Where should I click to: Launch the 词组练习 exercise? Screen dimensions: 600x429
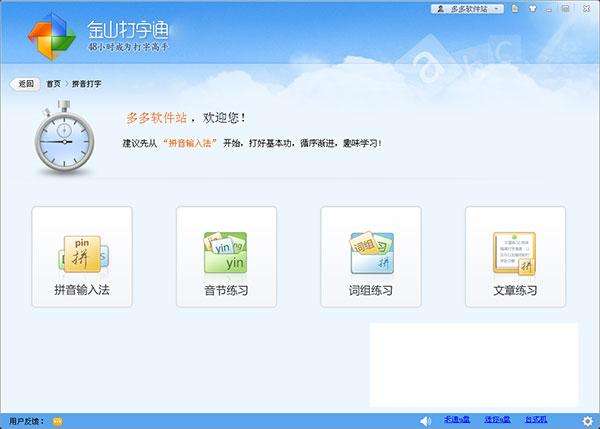click(371, 256)
